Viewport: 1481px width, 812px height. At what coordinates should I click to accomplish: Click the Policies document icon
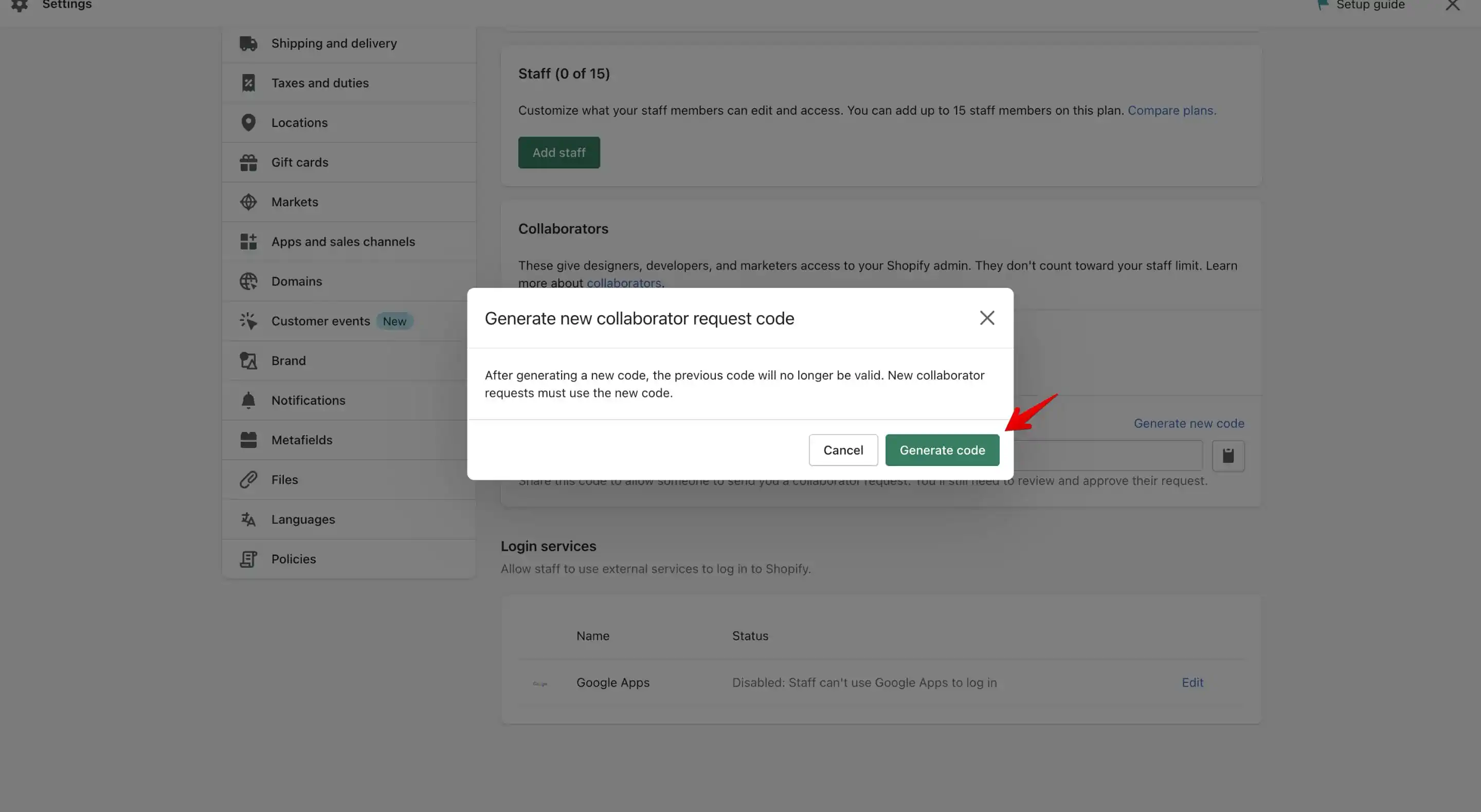pos(248,559)
